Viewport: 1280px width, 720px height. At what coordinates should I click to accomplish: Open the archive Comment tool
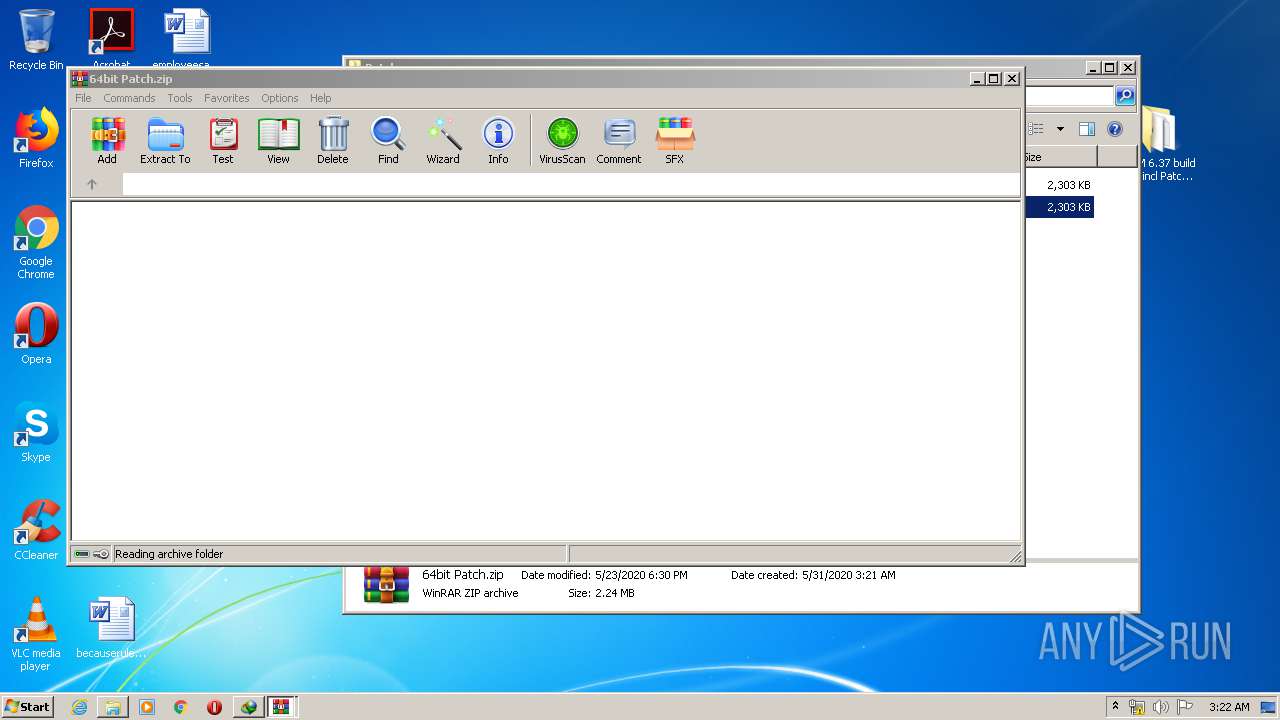pyautogui.click(x=619, y=141)
